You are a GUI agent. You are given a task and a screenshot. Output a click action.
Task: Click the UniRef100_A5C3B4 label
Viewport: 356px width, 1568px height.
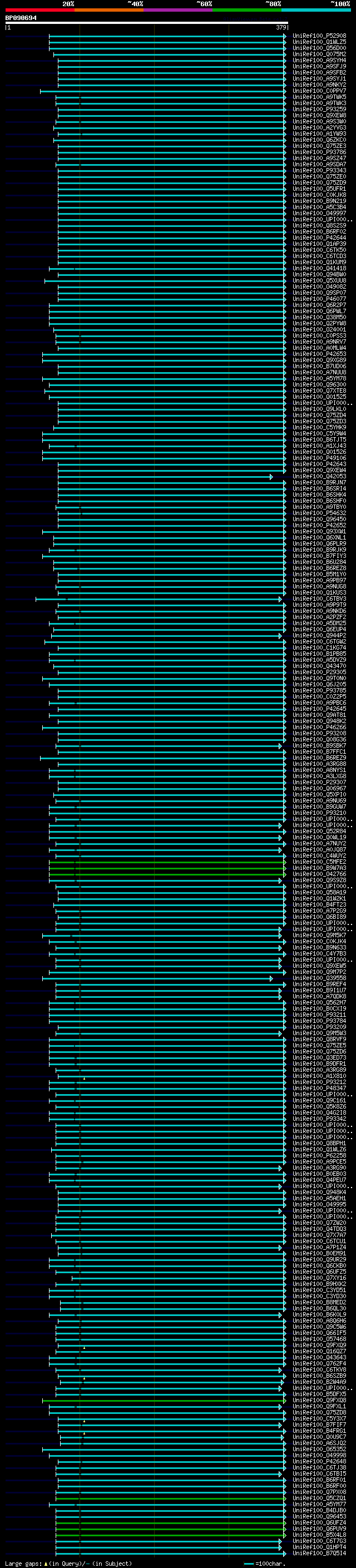click(319, 207)
